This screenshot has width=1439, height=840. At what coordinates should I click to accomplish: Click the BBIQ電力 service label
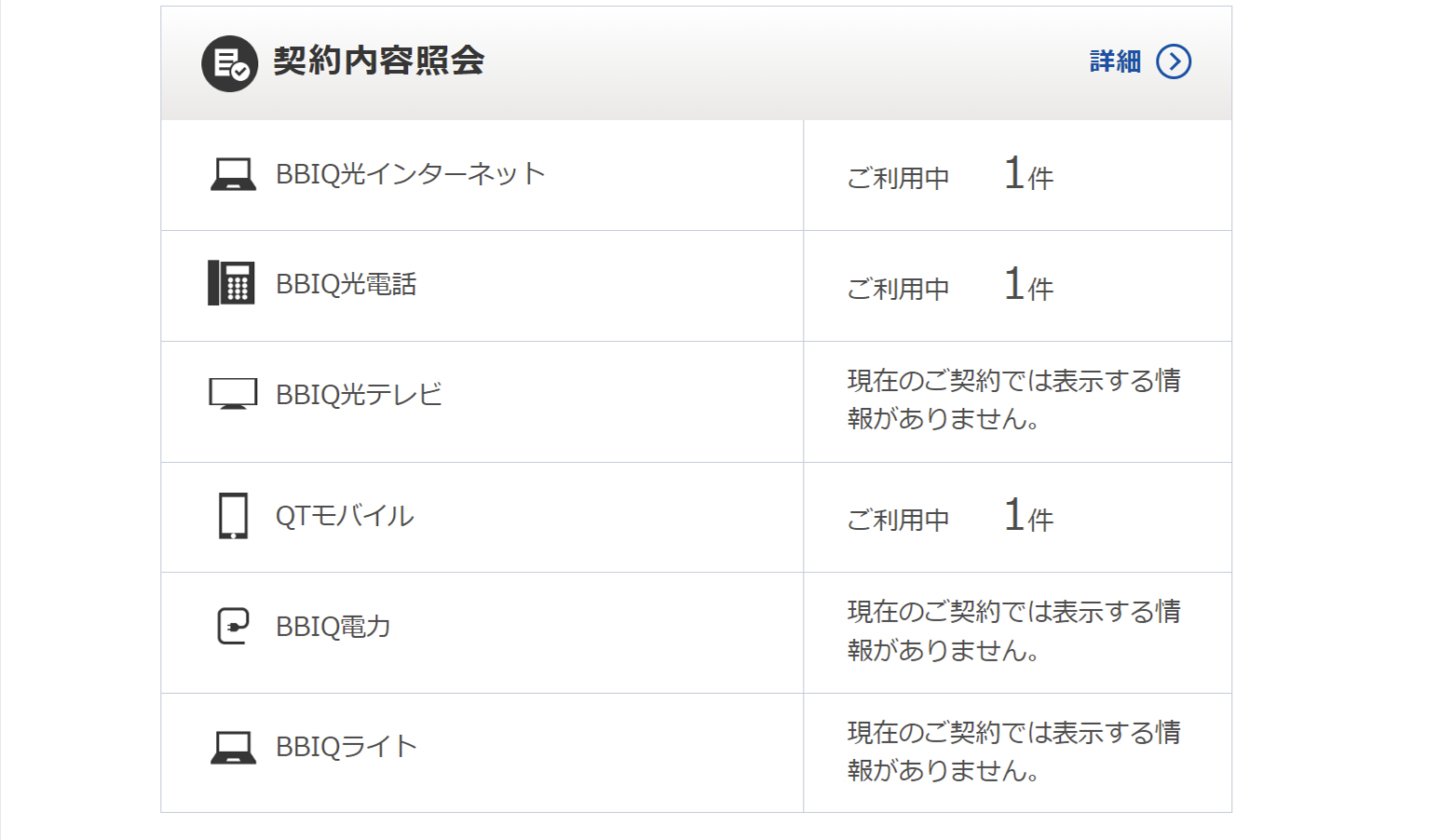click(x=333, y=627)
